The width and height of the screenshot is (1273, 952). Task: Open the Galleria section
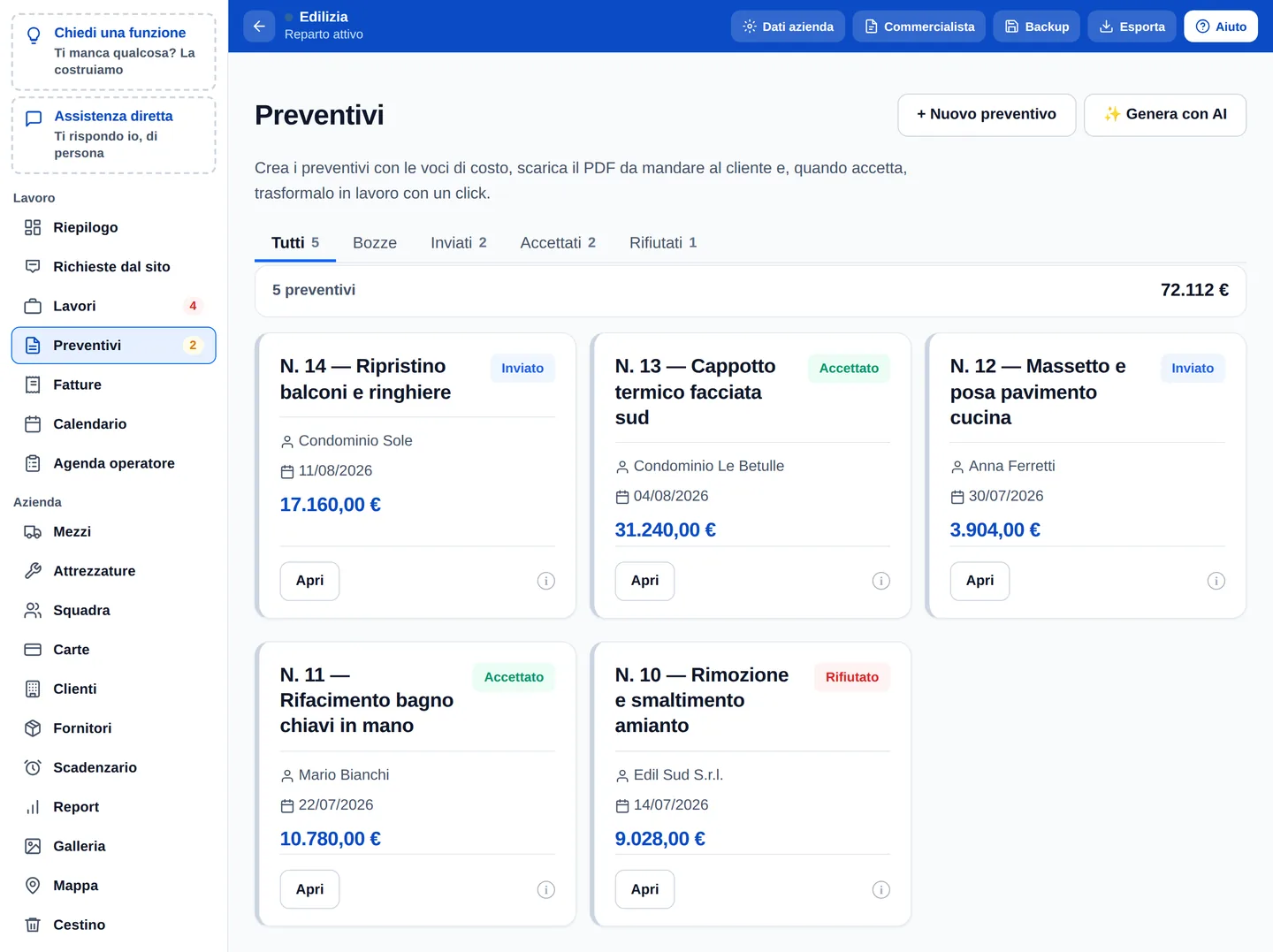[x=113, y=847]
